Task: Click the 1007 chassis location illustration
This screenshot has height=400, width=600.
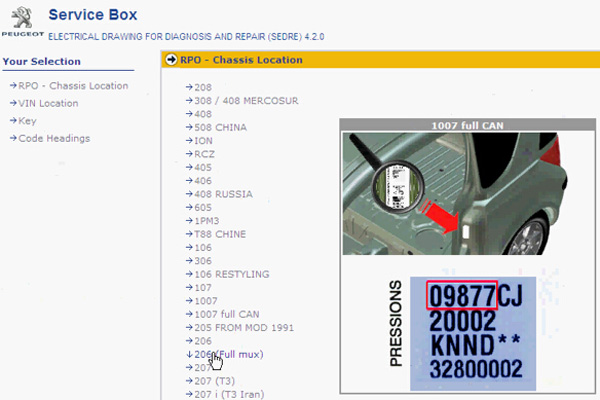Action: 455,194
